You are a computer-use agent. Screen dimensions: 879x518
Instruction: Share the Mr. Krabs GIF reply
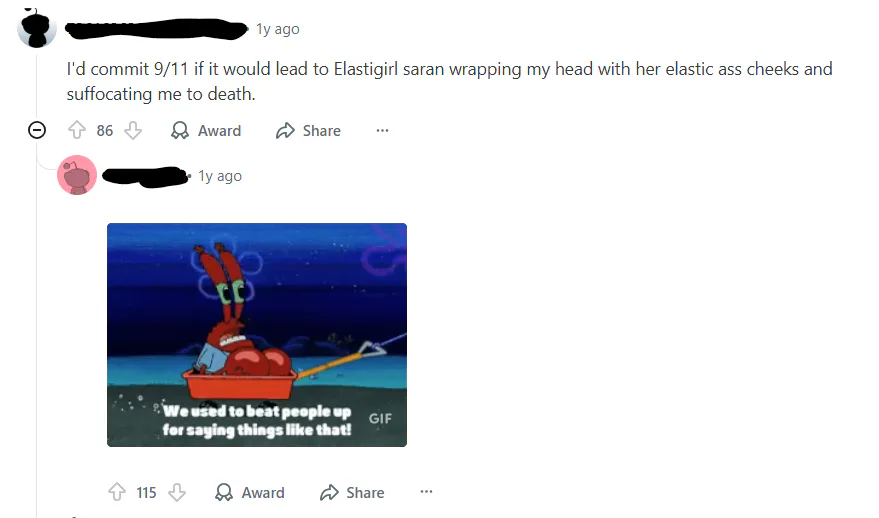click(351, 492)
